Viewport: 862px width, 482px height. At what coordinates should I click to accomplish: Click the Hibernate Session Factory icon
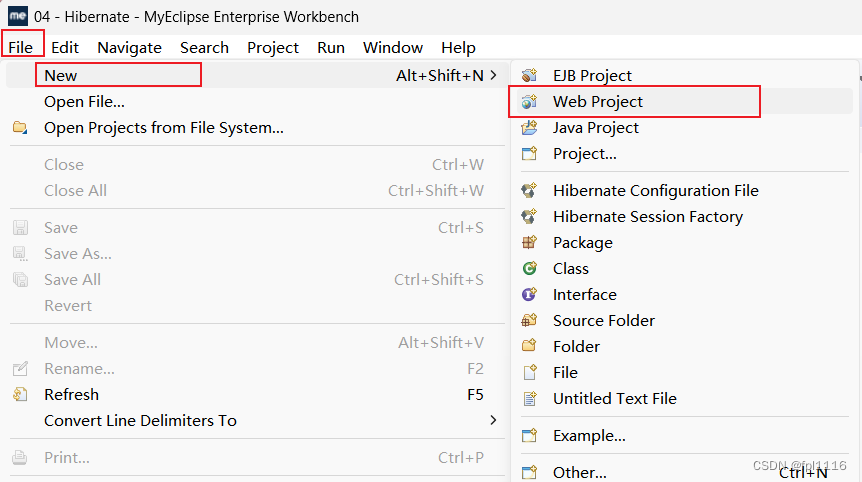[x=529, y=217]
